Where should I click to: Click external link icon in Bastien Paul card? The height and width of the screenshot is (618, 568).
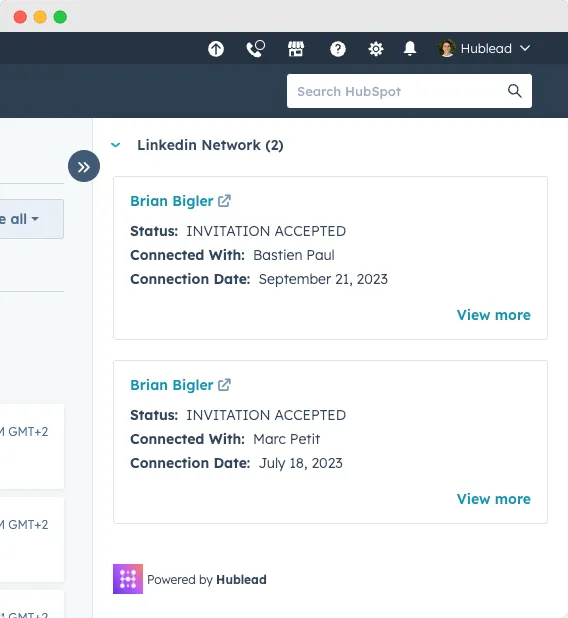[x=224, y=201]
